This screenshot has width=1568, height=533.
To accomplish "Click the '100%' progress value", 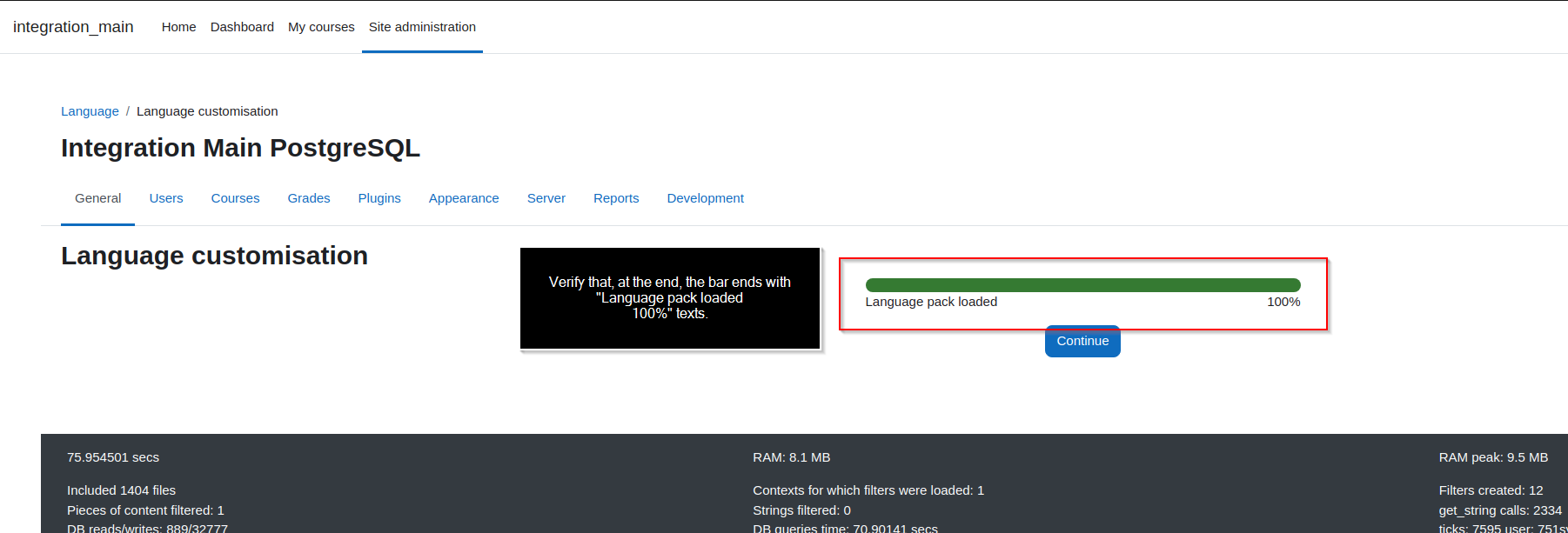I will point(1283,302).
